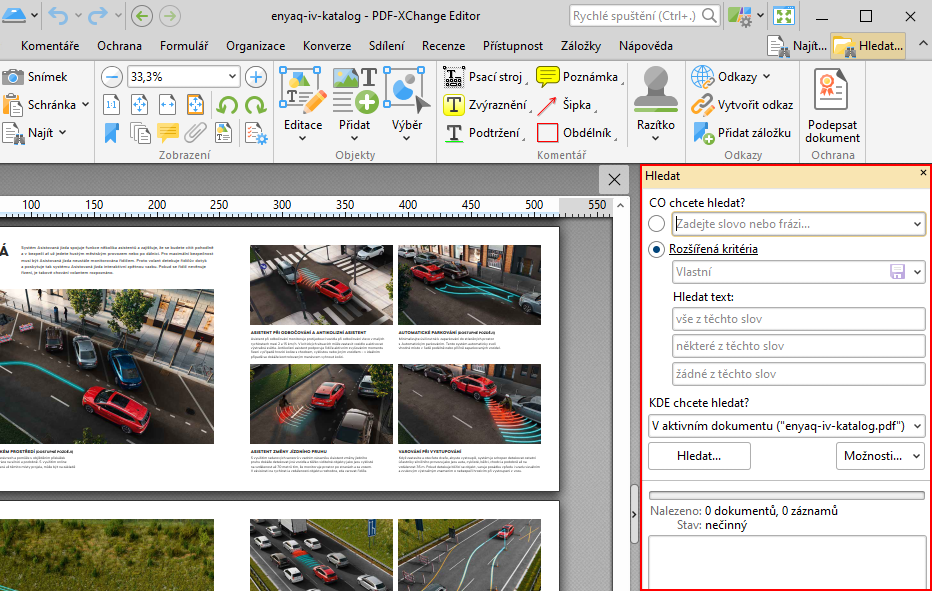Select fit width view icon
Screen dimensions: 932x591
(x=167, y=105)
